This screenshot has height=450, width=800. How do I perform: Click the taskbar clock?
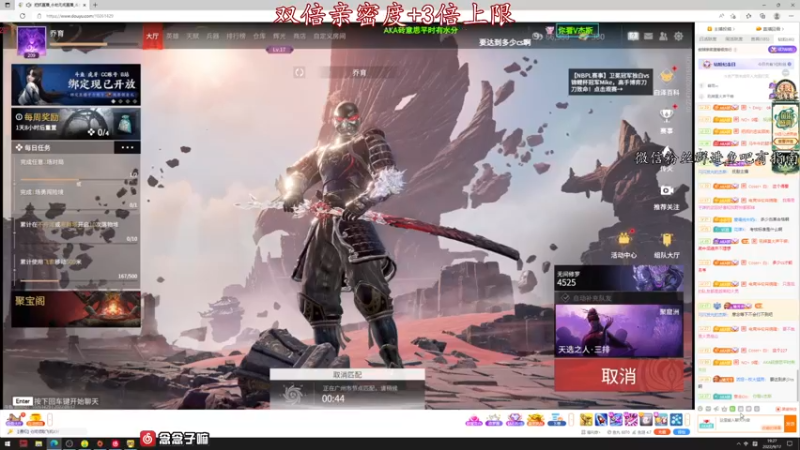pyautogui.click(x=772, y=443)
